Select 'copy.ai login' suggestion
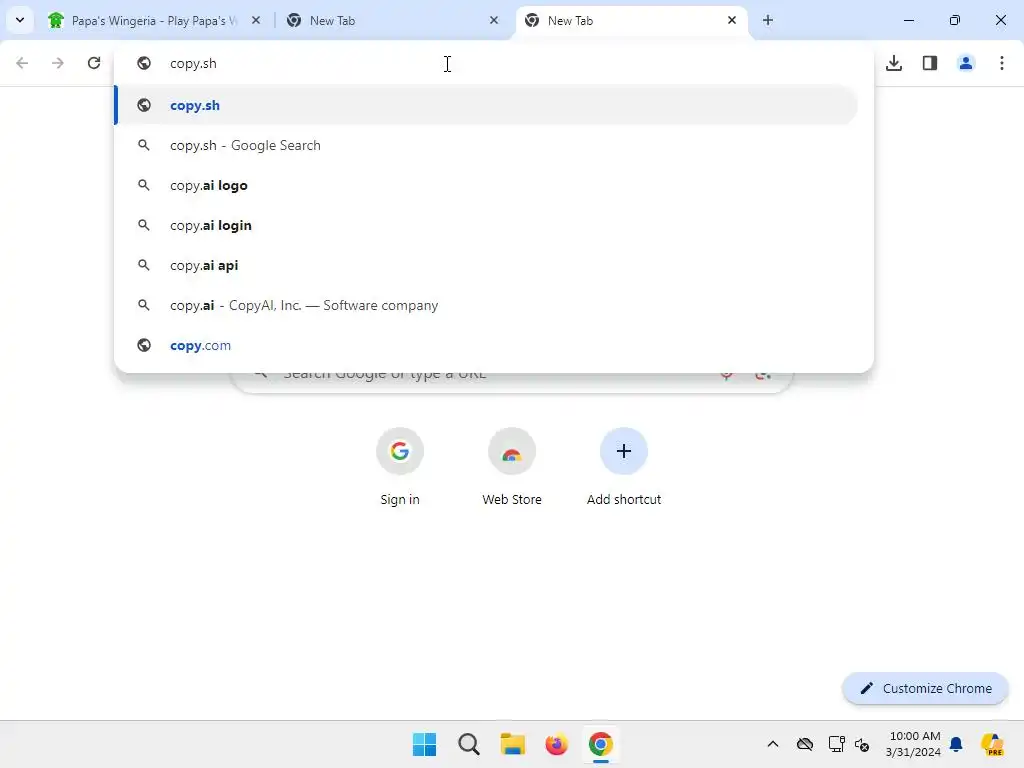 486,225
